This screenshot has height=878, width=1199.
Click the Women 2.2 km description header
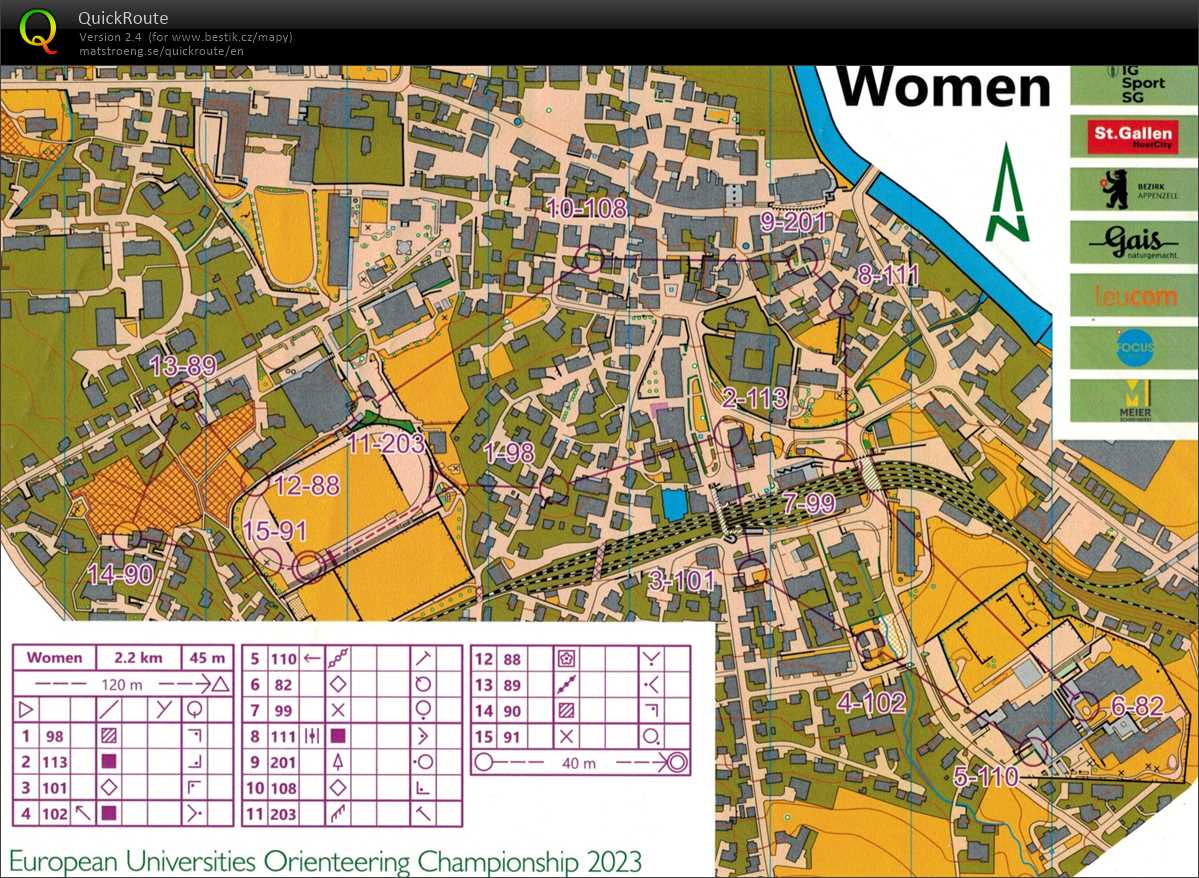point(122,658)
